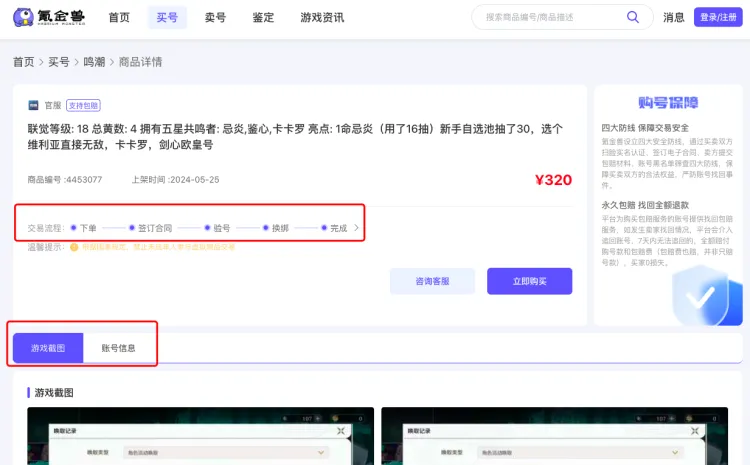
Task: Go to 游戏资讯 in top navigation
Action: [322, 17]
